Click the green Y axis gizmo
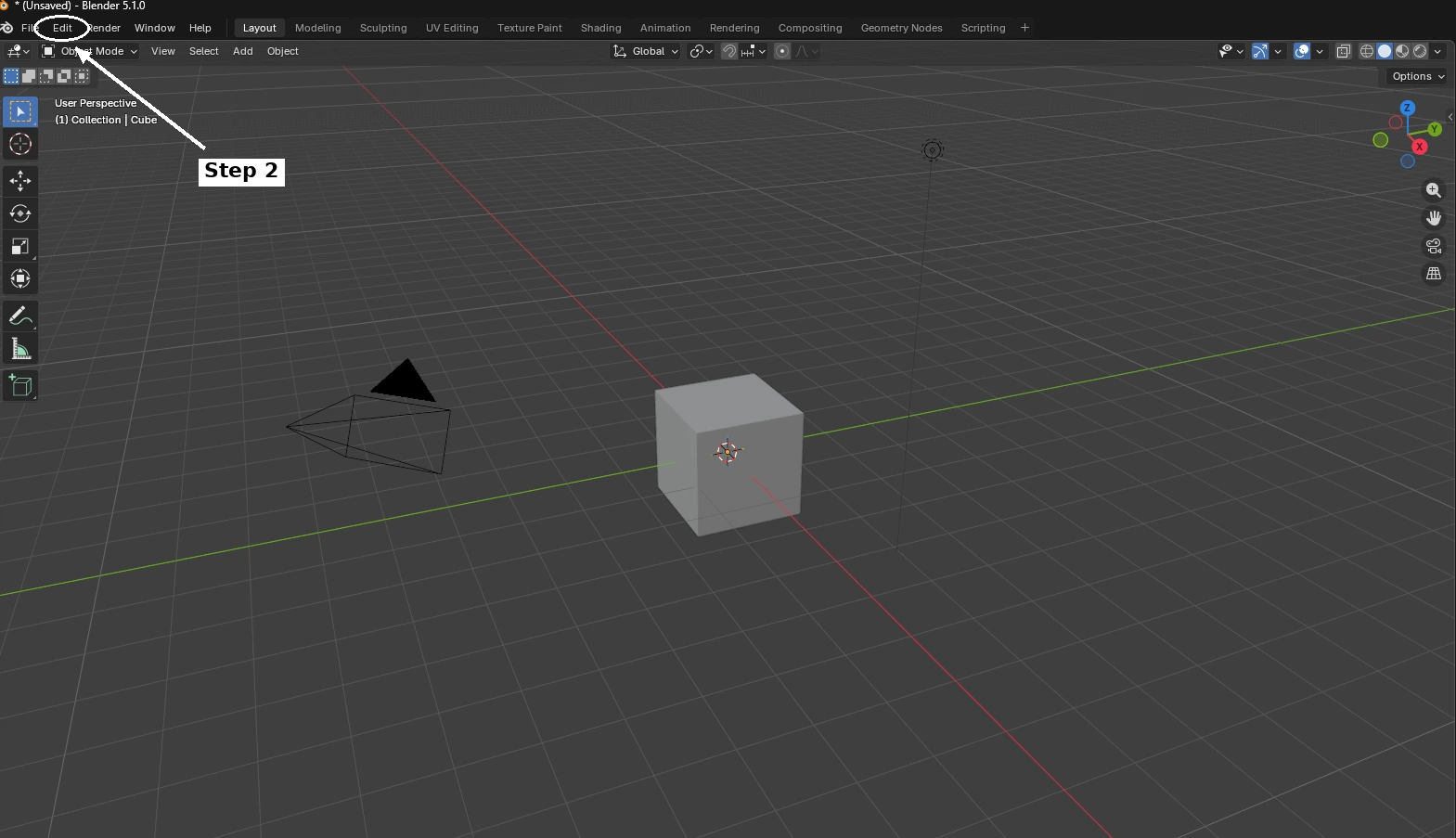Viewport: 1456px width, 838px height. pyautogui.click(x=1435, y=129)
